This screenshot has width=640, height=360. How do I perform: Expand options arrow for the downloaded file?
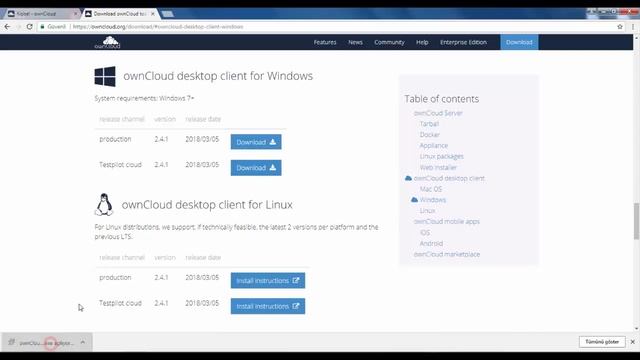coord(83,342)
